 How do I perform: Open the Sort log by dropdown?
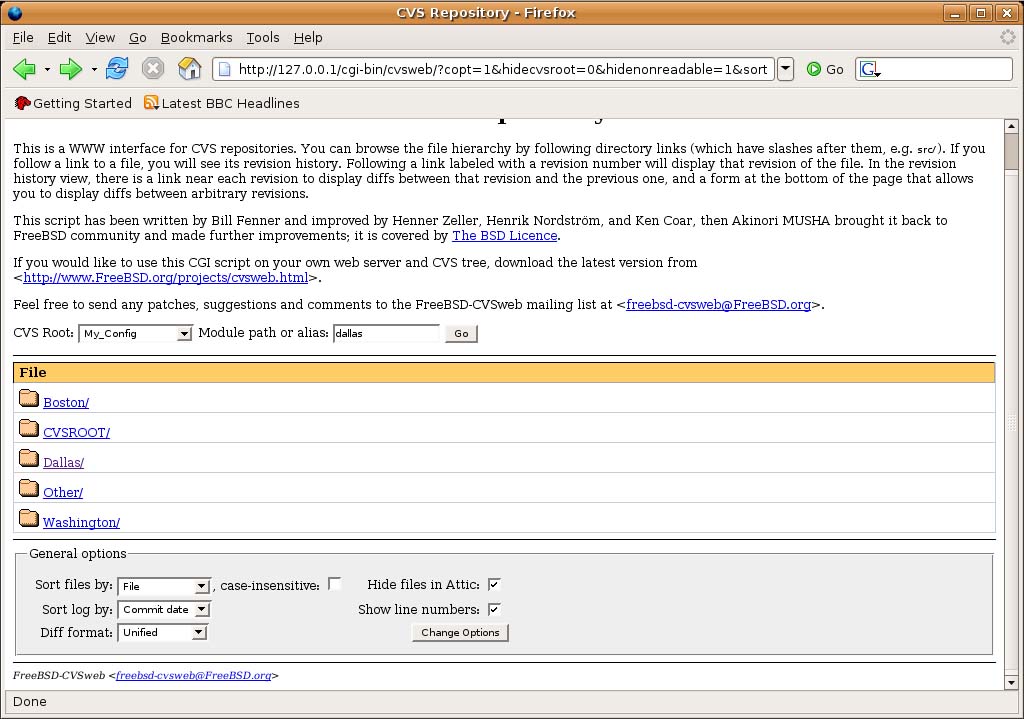(164, 609)
